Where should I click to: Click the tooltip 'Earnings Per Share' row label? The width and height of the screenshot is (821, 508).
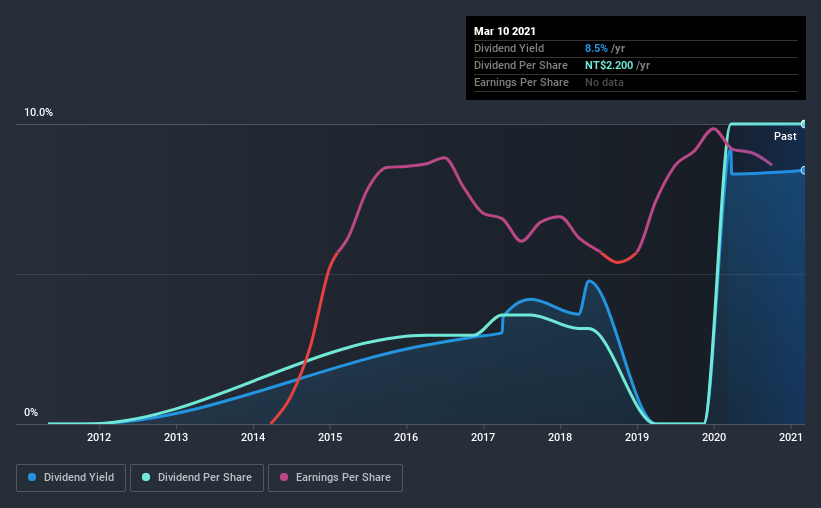click(521, 82)
